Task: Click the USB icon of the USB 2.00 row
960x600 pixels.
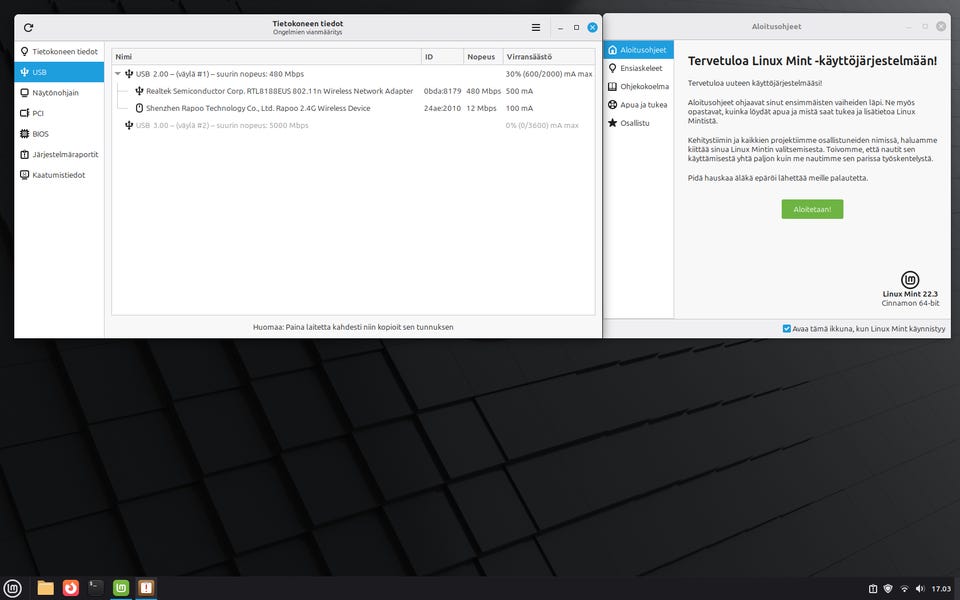Action: [x=129, y=73]
